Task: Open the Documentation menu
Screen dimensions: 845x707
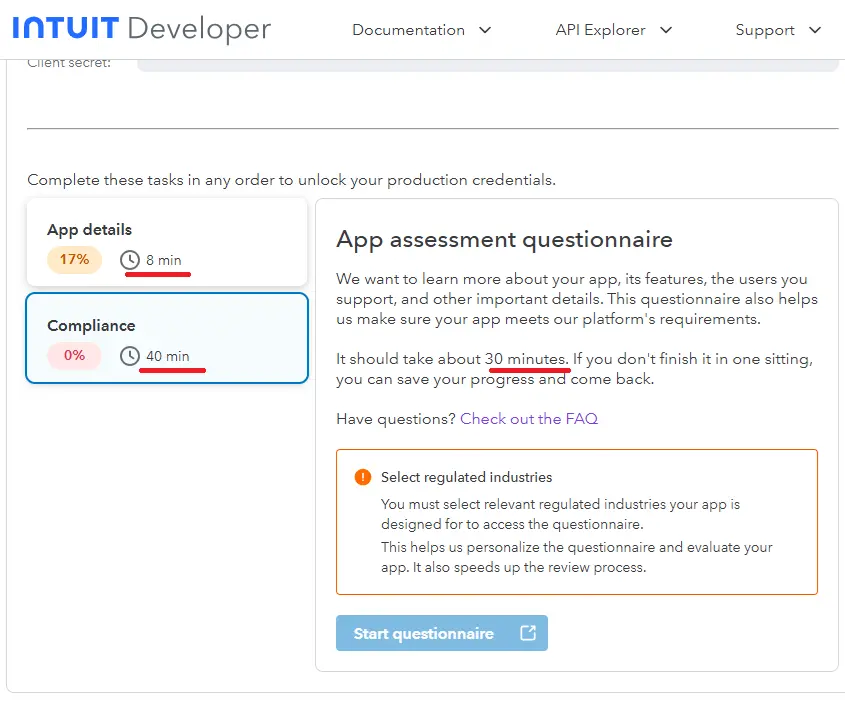Action: coord(408,30)
